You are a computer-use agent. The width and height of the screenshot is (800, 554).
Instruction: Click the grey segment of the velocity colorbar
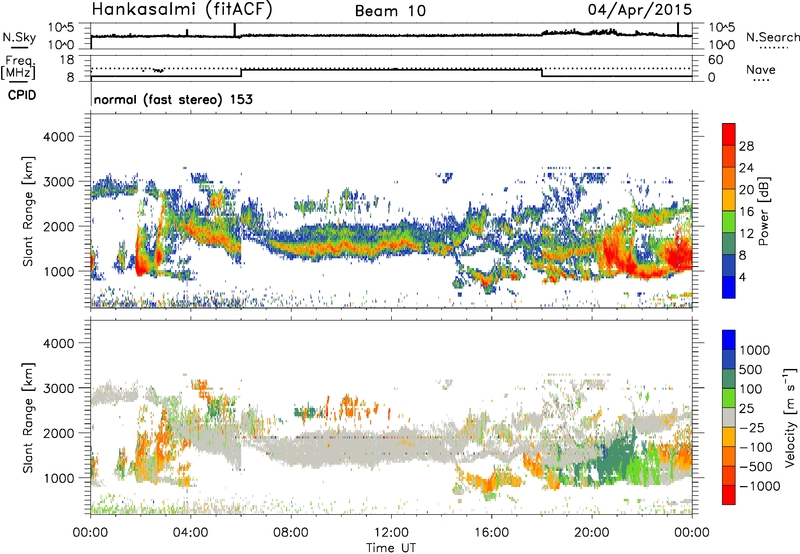729,417
